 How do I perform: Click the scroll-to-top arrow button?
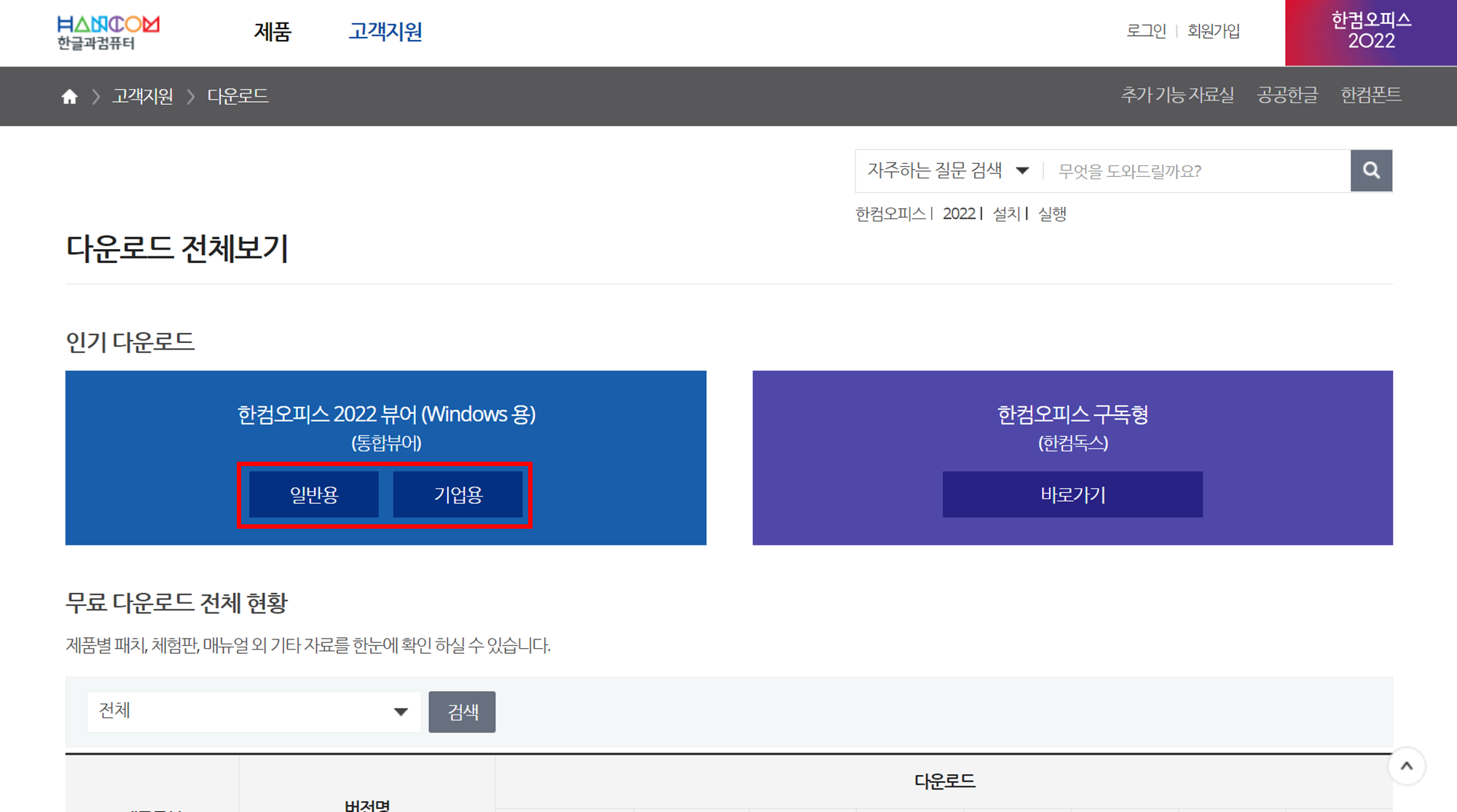click(x=1407, y=766)
